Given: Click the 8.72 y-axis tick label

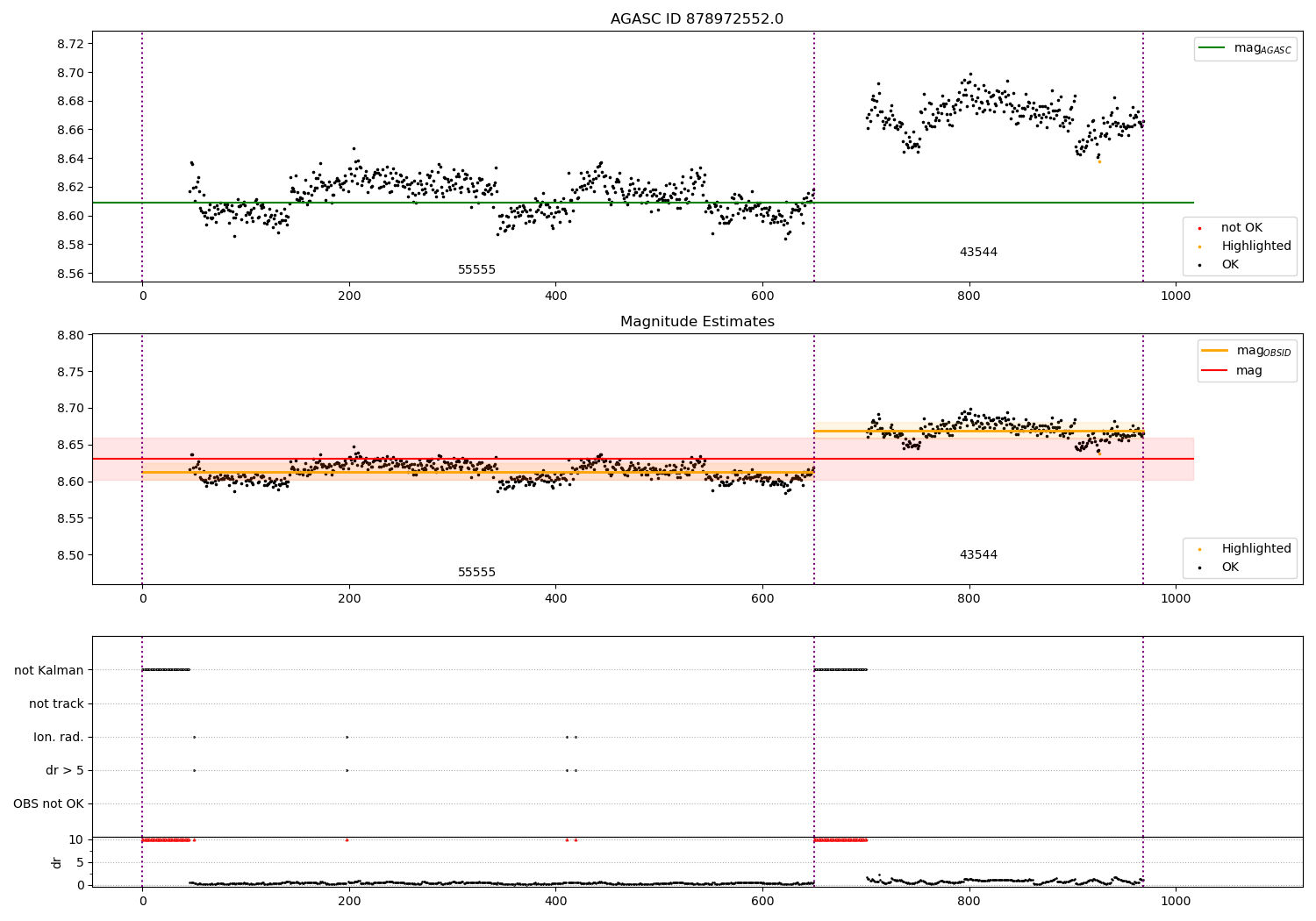Looking at the screenshot, I should tap(69, 44).
